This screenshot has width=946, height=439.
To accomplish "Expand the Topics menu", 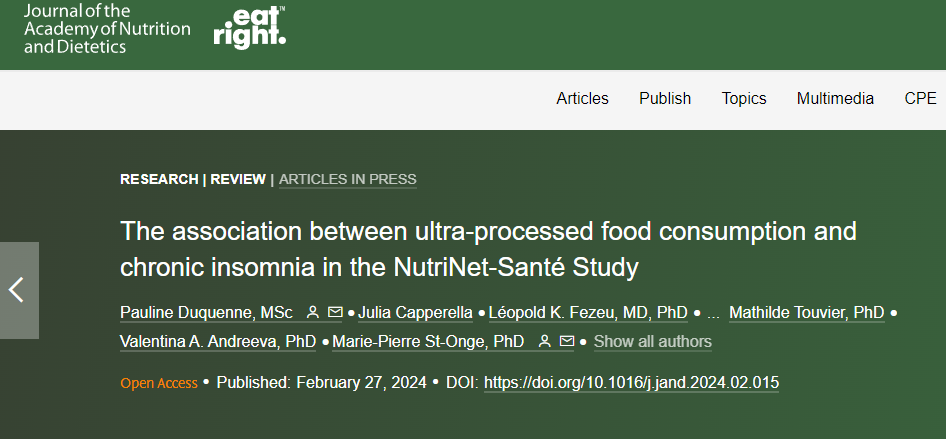I will (x=744, y=98).
